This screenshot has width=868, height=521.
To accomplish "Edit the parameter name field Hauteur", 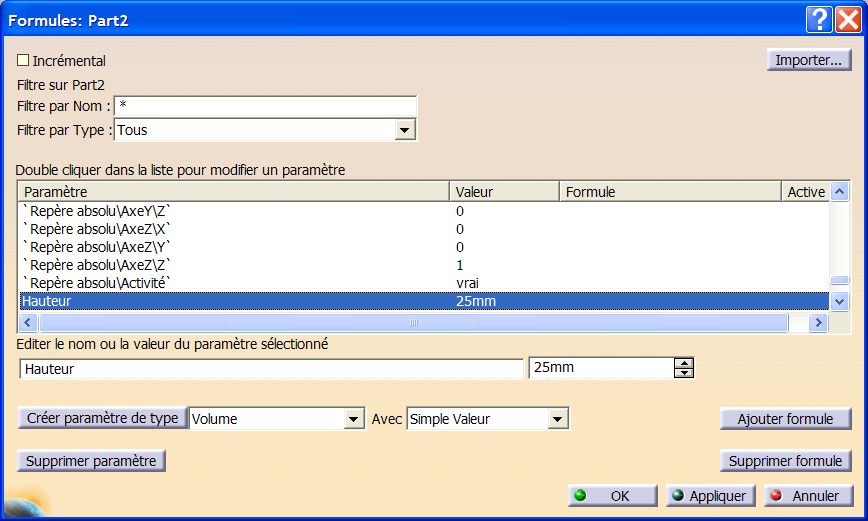I will (271, 369).
